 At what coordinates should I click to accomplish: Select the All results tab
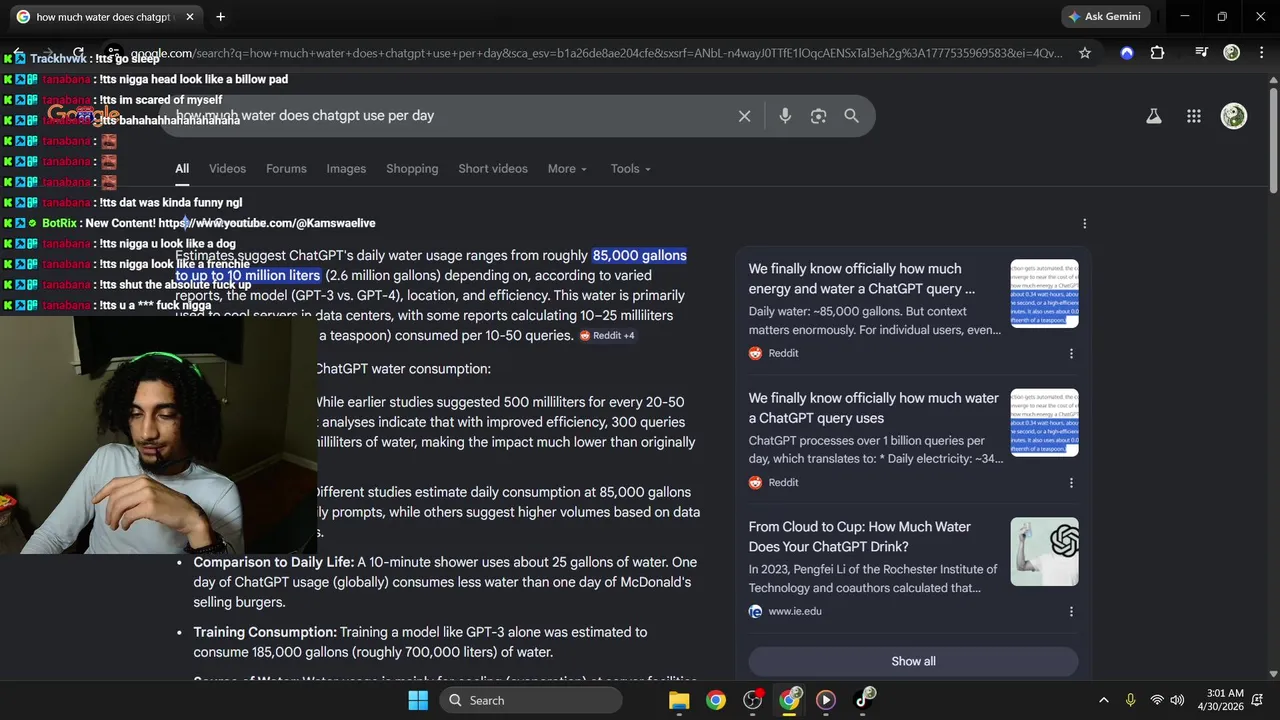click(x=182, y=169)
